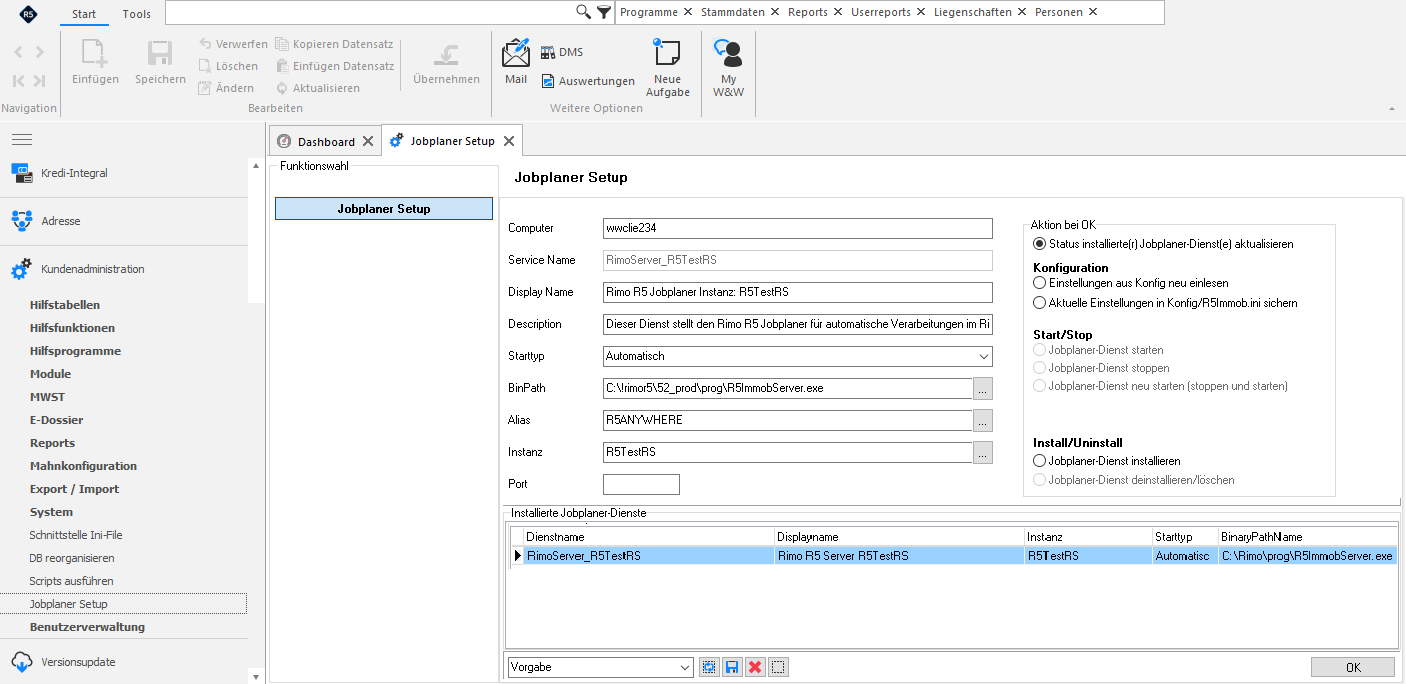Viewport: 1406px width, 684px height.
Task: Click the Computer input field
Action: pyautogui.click(x=798, y=228)
